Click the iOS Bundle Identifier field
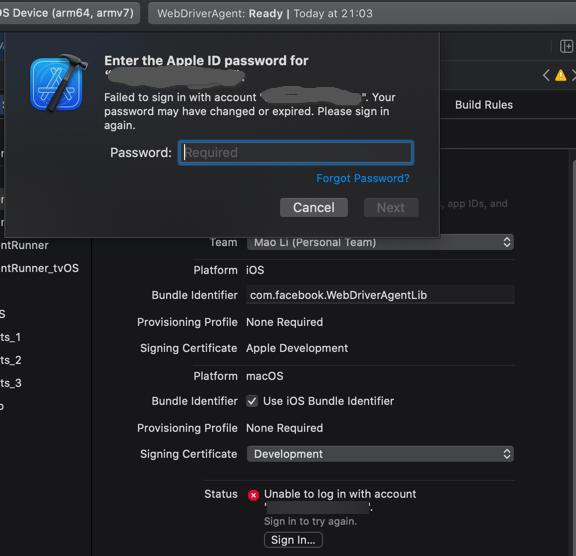Image resolution: width=576 pixels, height=556 pixels. tap(380, 295)
